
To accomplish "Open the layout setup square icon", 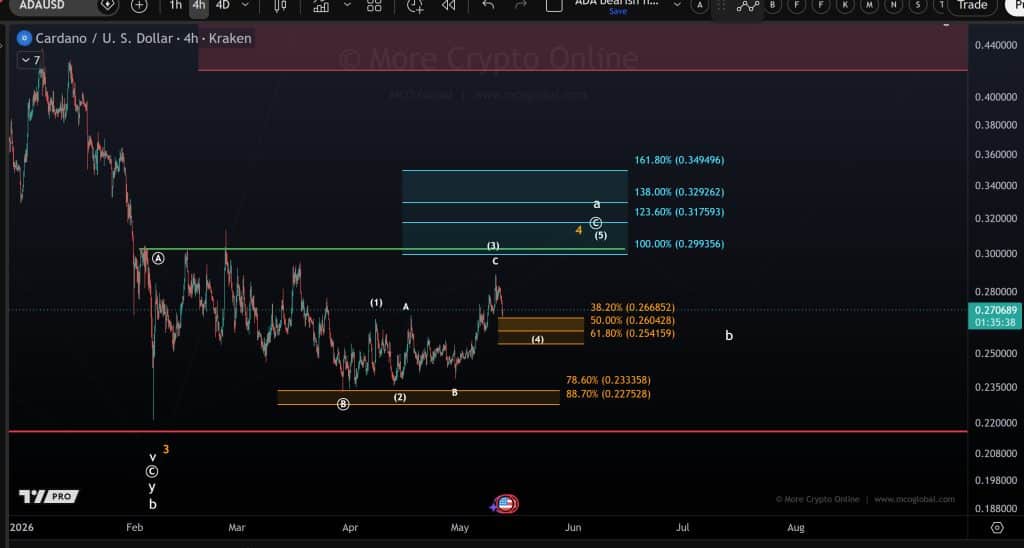I will point(554,6).
